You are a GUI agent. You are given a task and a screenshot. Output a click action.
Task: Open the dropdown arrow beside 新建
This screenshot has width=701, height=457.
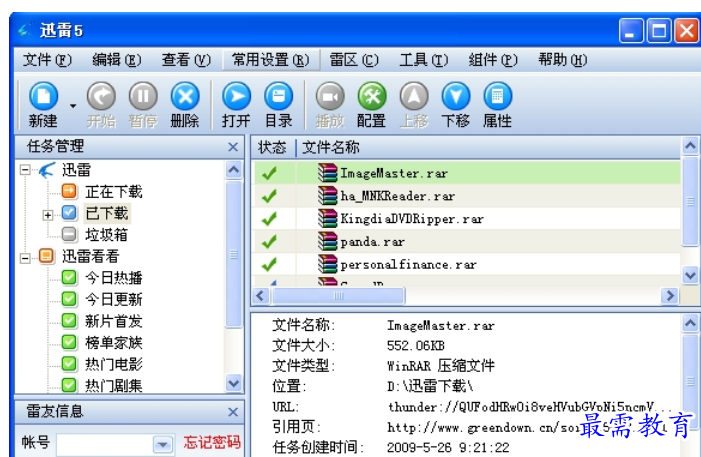point(72,106)
